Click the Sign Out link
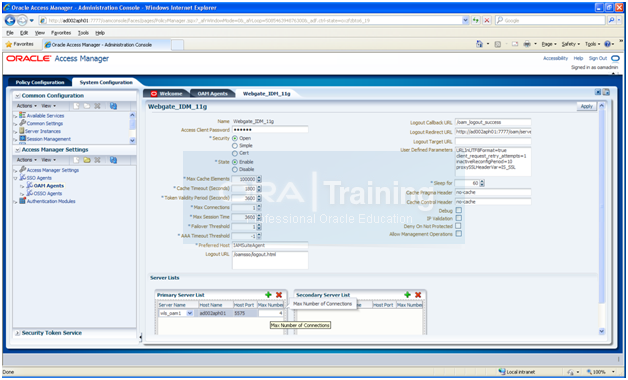Image resolution: width=628 pixels, height=380 pixels. (598, 58)
